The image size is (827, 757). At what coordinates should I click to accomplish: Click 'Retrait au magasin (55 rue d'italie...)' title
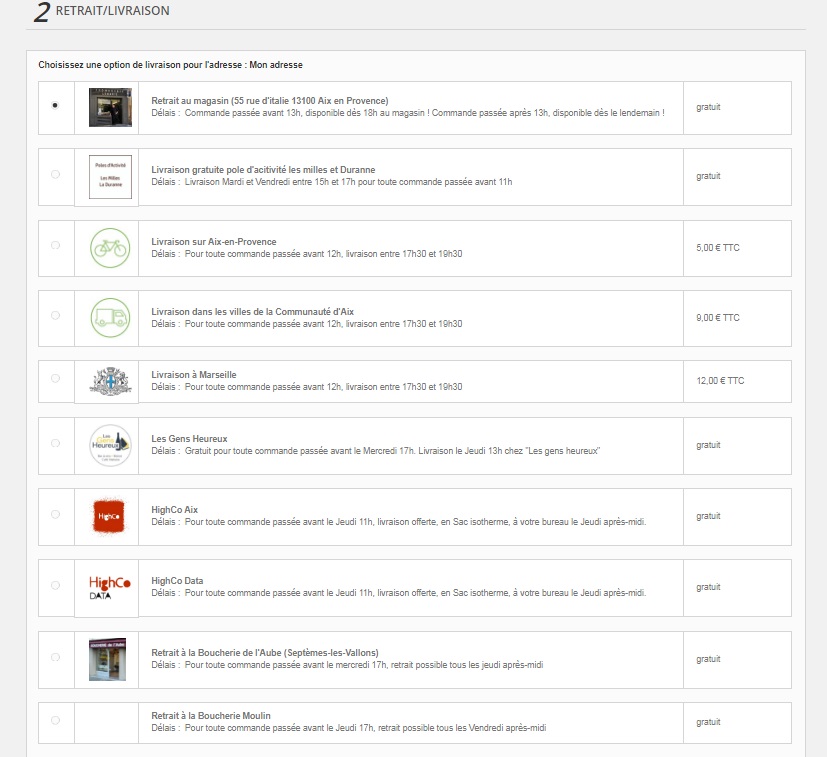coord(270,101)
